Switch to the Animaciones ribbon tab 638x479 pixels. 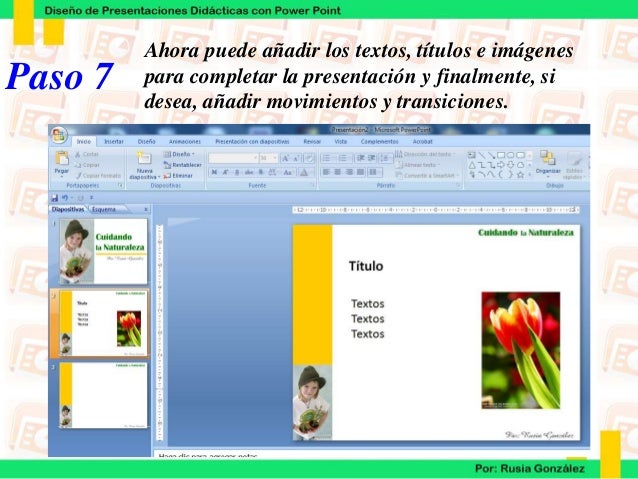pyautogui.click(x=185, y=142)
